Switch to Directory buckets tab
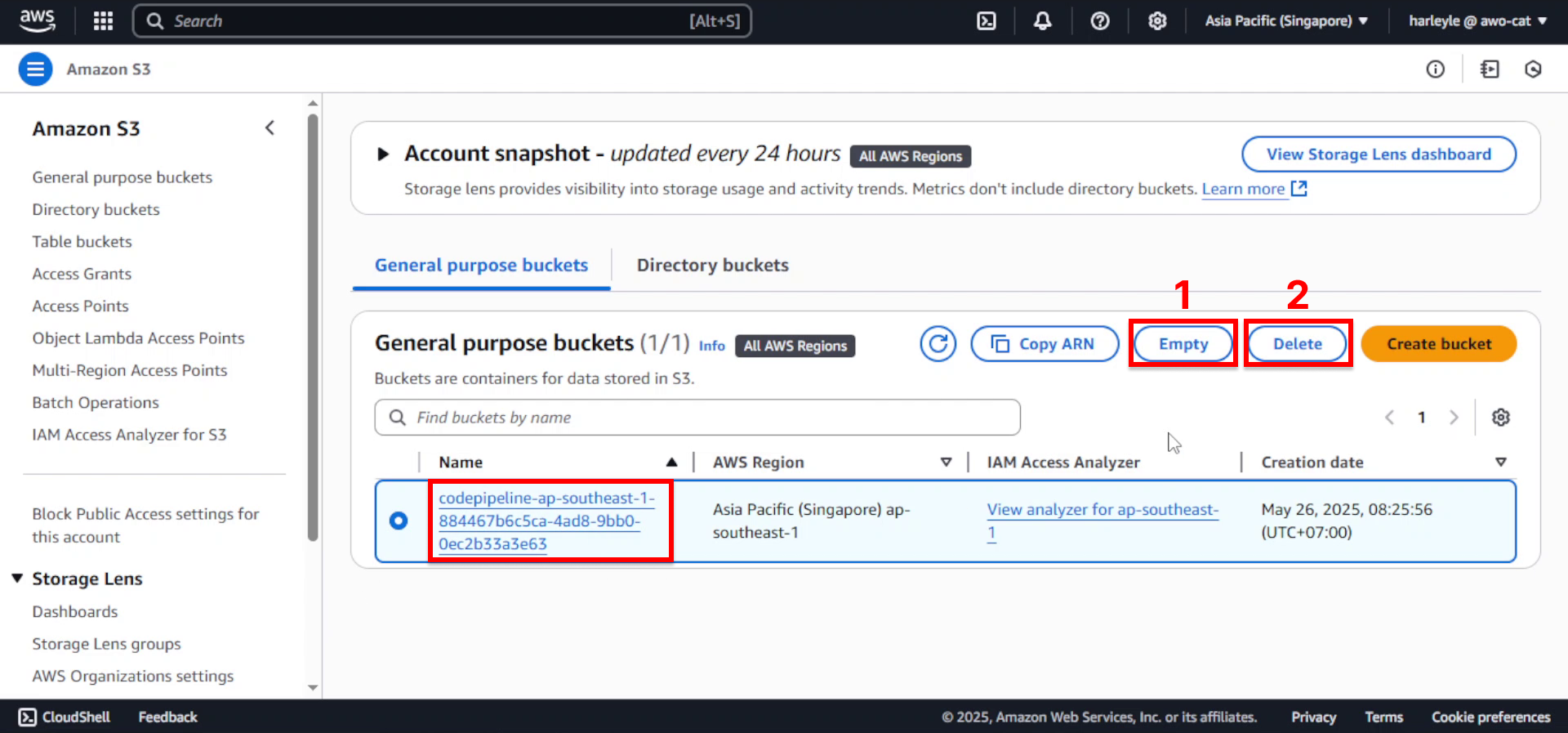1568x733 pixels. pos(713,266)
